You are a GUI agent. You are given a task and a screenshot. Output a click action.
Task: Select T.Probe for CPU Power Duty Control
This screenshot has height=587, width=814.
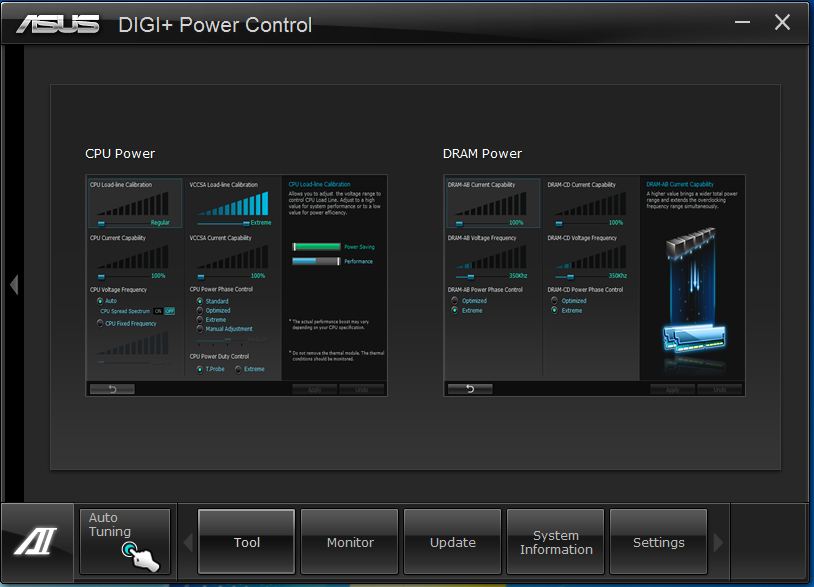coord(200,369)
